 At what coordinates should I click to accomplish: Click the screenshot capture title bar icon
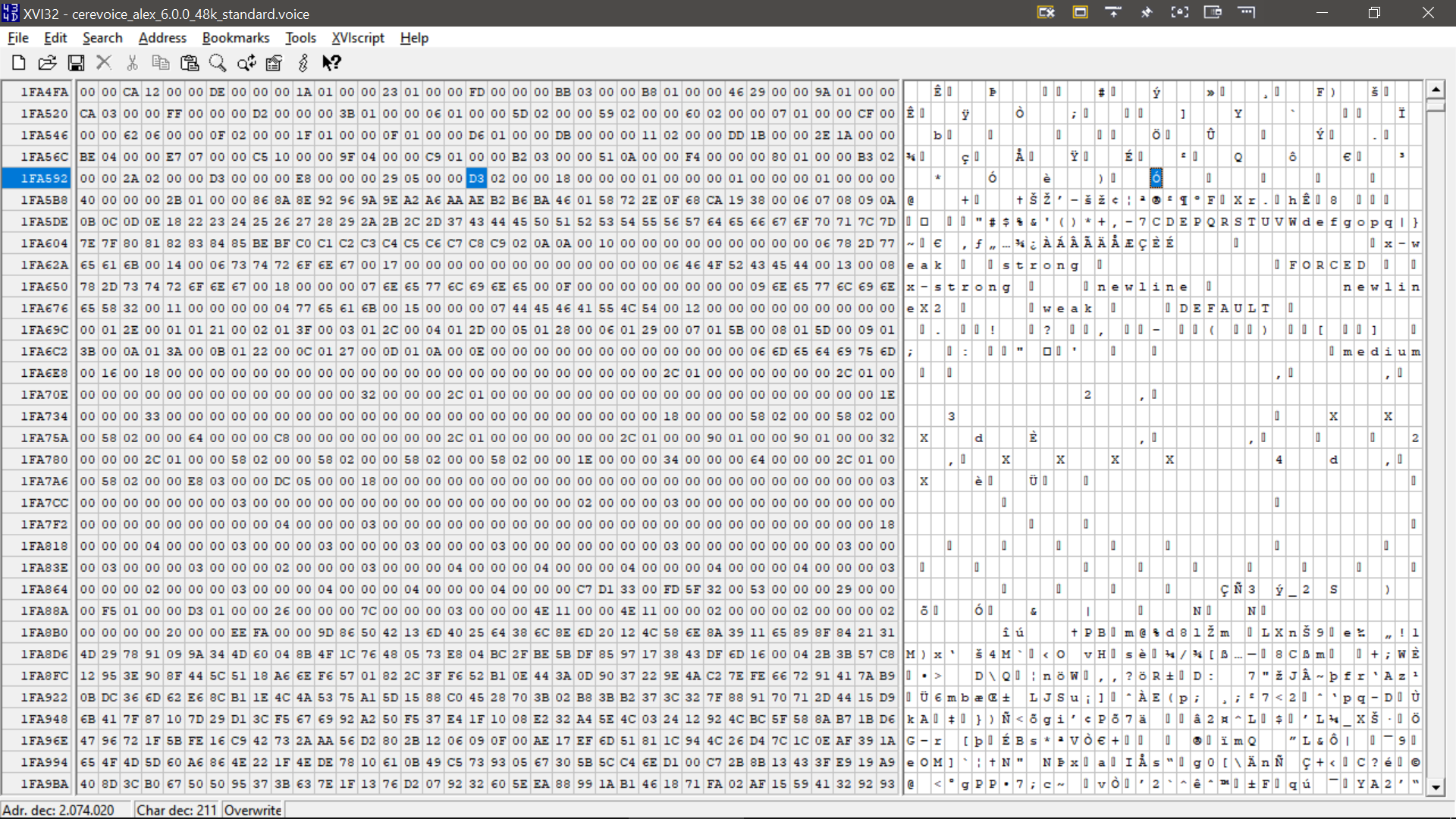click(x=1179, y=12)
